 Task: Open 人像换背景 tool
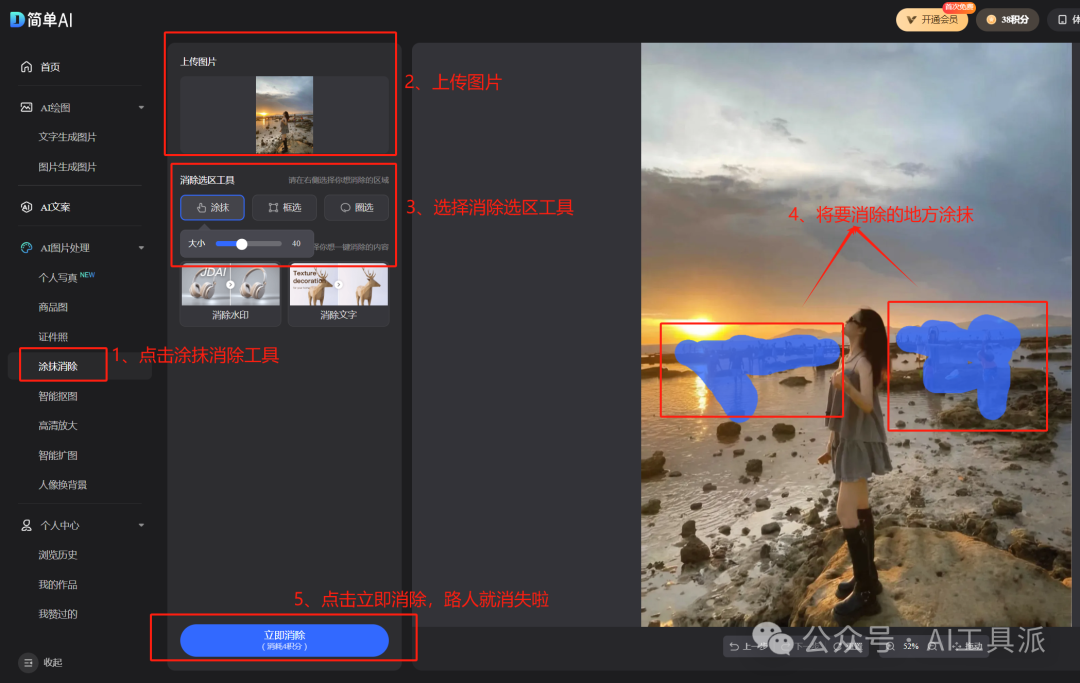pos(63,485)
